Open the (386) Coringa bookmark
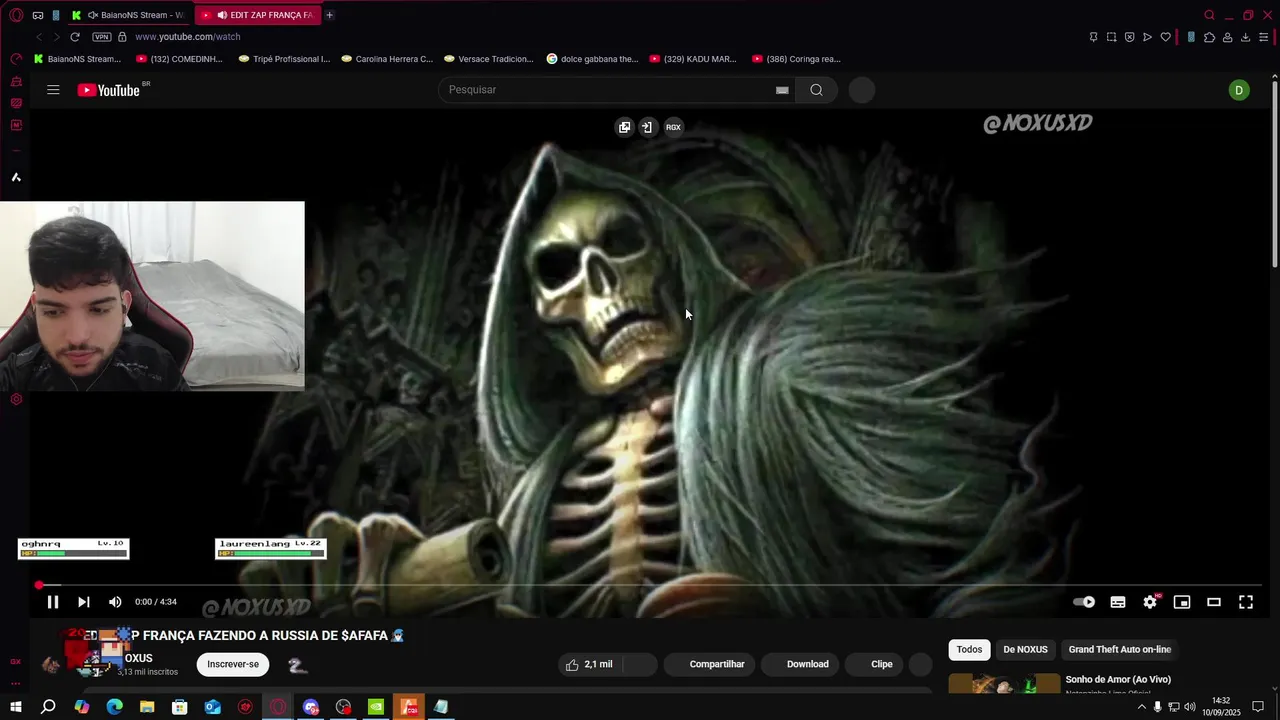Image resolution: width=1280 pixels, height=720 pixels. click(x=796, y=59)
